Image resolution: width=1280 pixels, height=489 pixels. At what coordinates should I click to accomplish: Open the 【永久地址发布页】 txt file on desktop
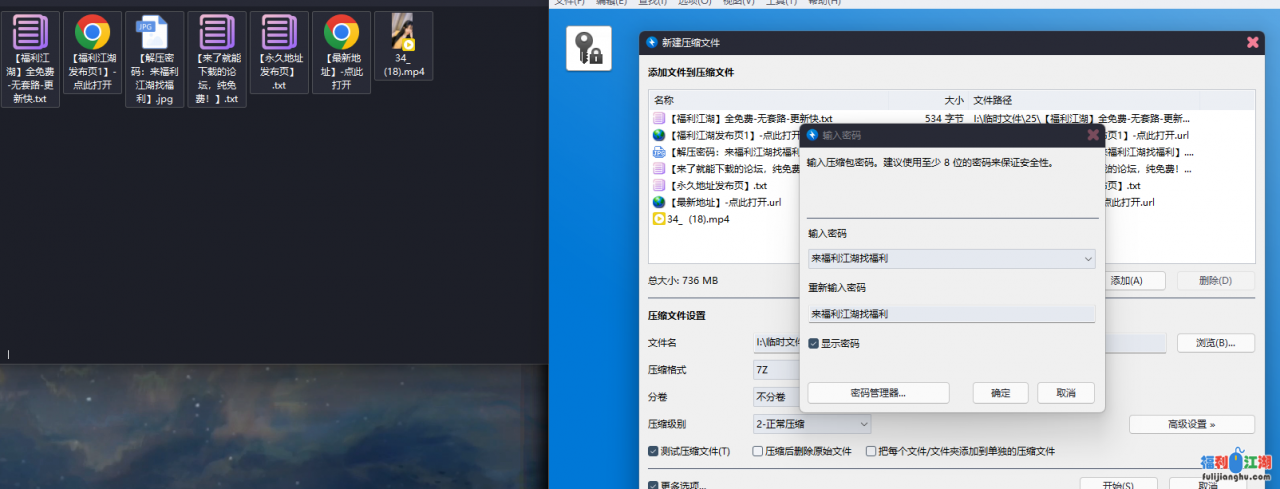pos(278,36)
